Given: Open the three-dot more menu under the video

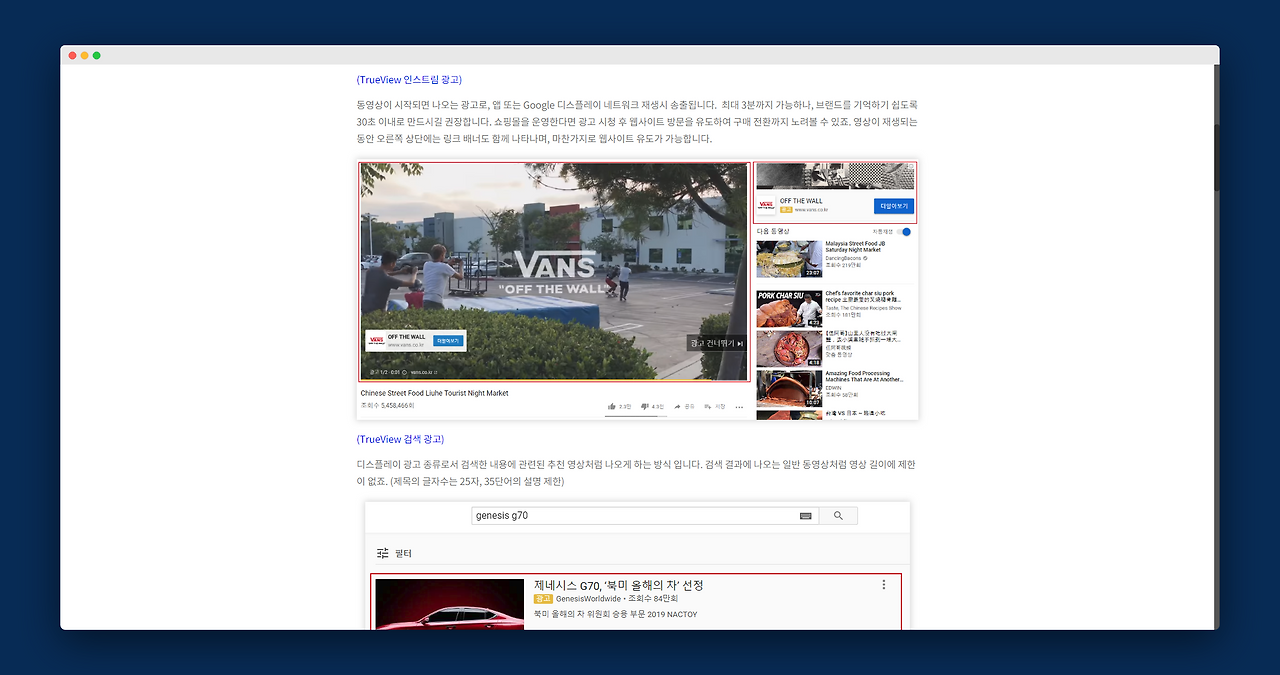Looking at the screenshot, I should [739, 407].
